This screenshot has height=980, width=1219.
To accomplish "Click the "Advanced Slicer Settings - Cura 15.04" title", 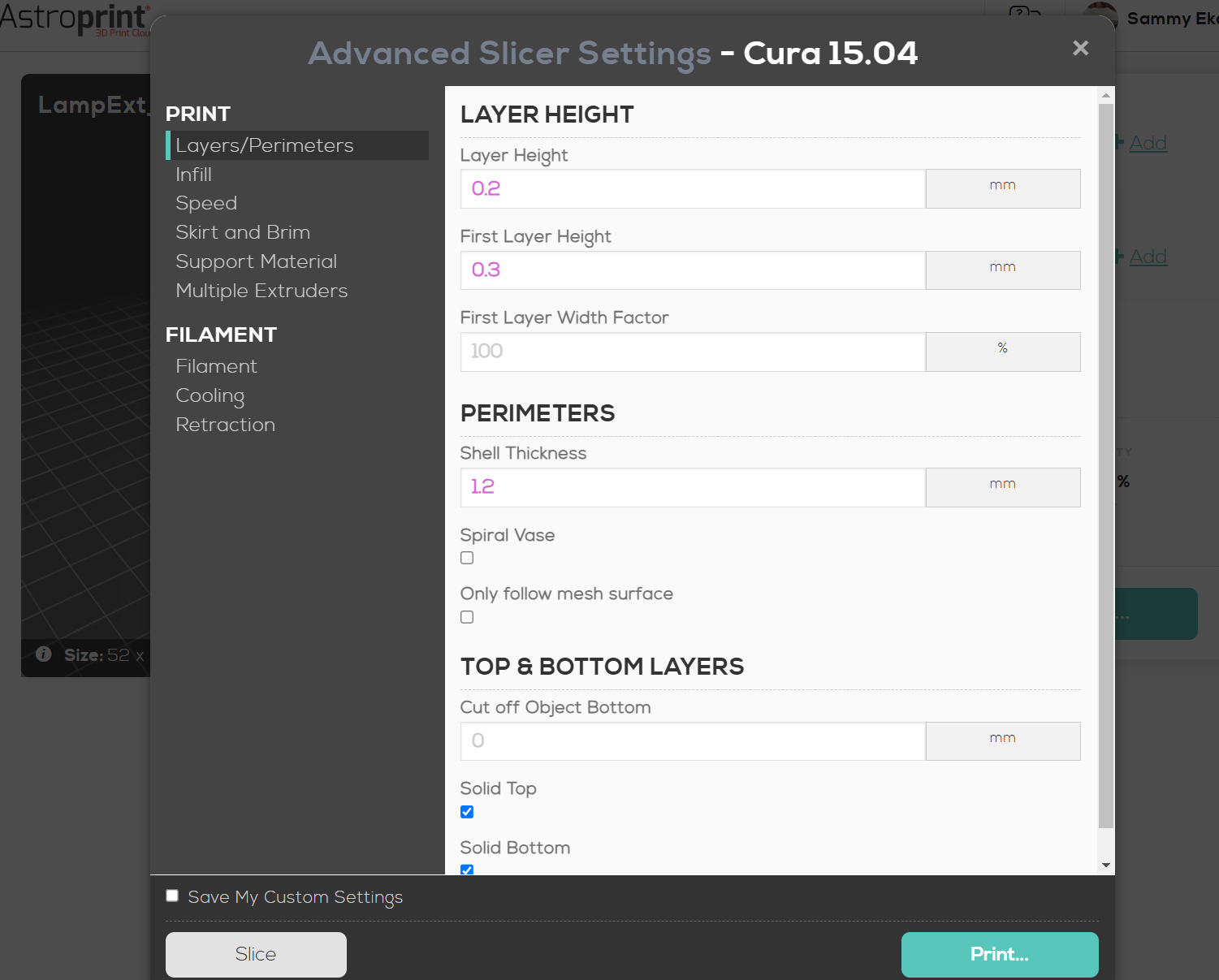I will 613,54.
